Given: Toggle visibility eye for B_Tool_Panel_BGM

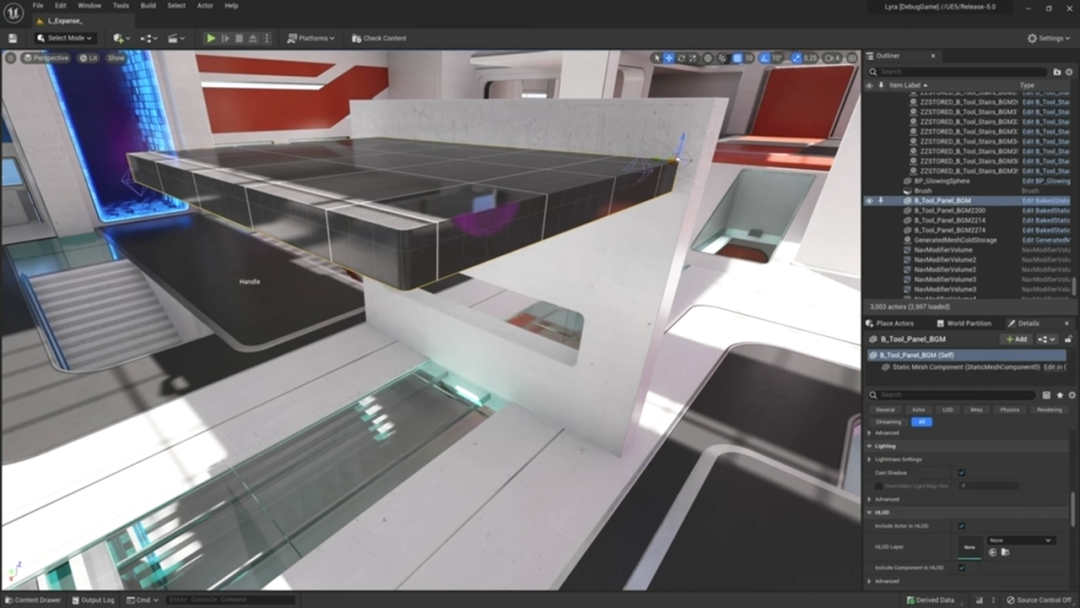Looking at the screenshot, I should point(868,200).
